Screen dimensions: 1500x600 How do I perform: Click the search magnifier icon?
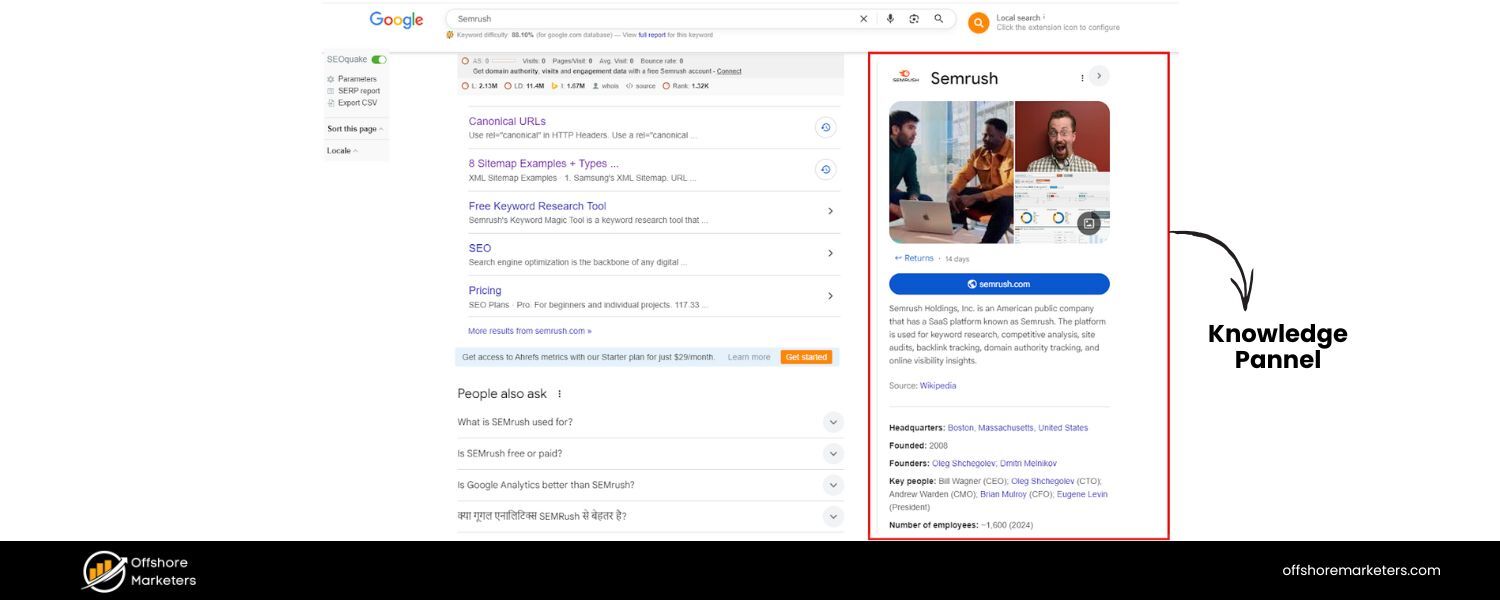tap(938, 18)
